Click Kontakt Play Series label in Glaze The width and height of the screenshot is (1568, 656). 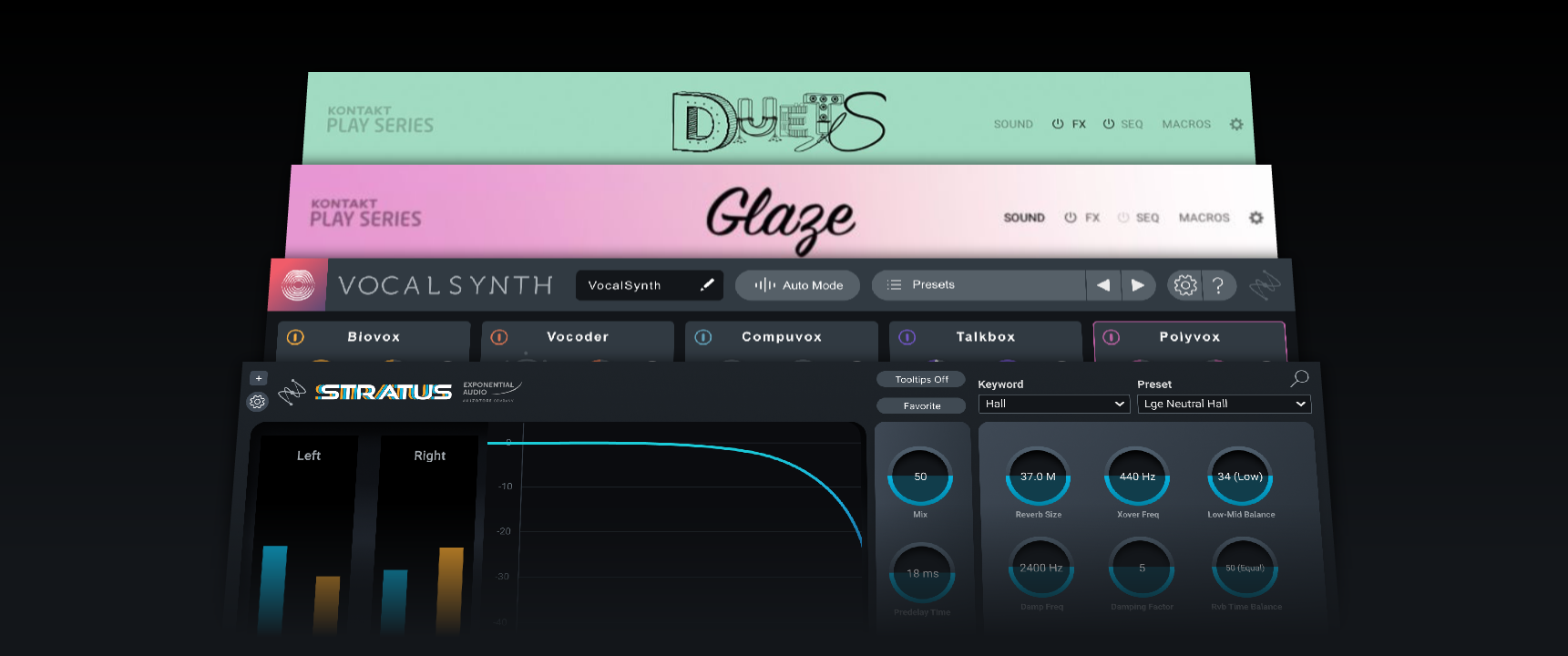[365, 213]
